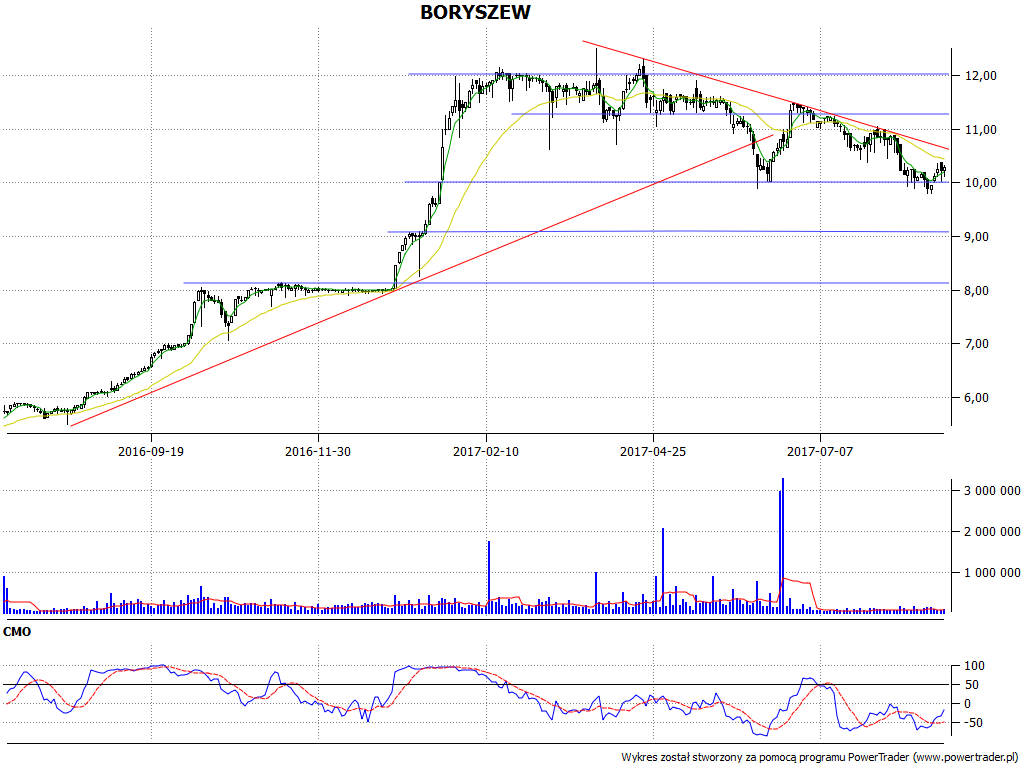This screenshot has height=768, width=1024.
Task: Click the 12,00 price axis label
Action: coord(981,76)
